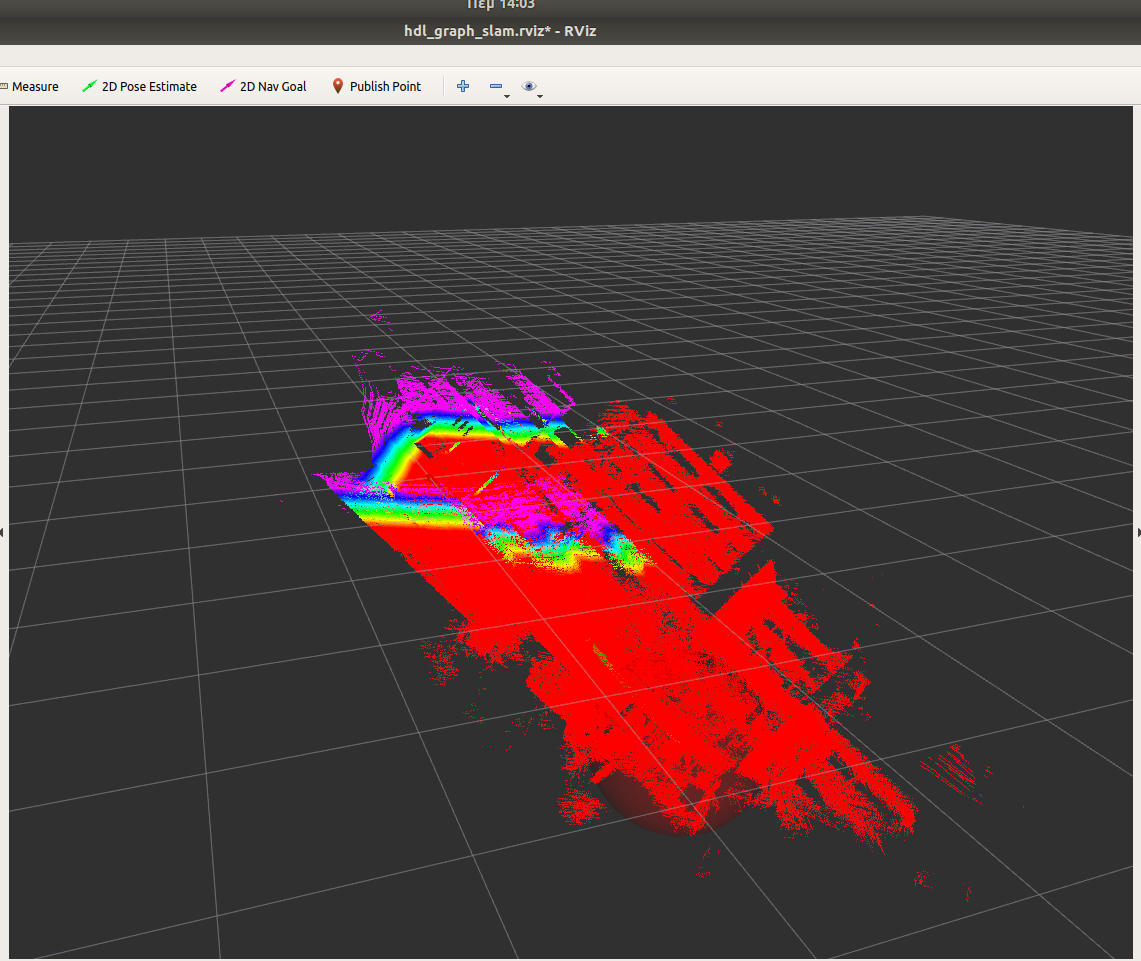
Task: Expand the collapsed right side panel arrow
Action: (x=1137, y=532)
